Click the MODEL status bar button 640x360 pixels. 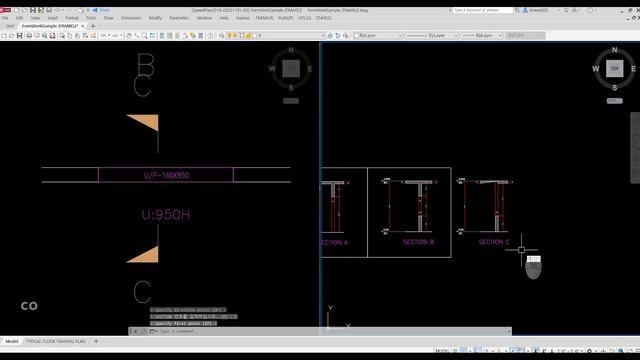coord(442,351)
